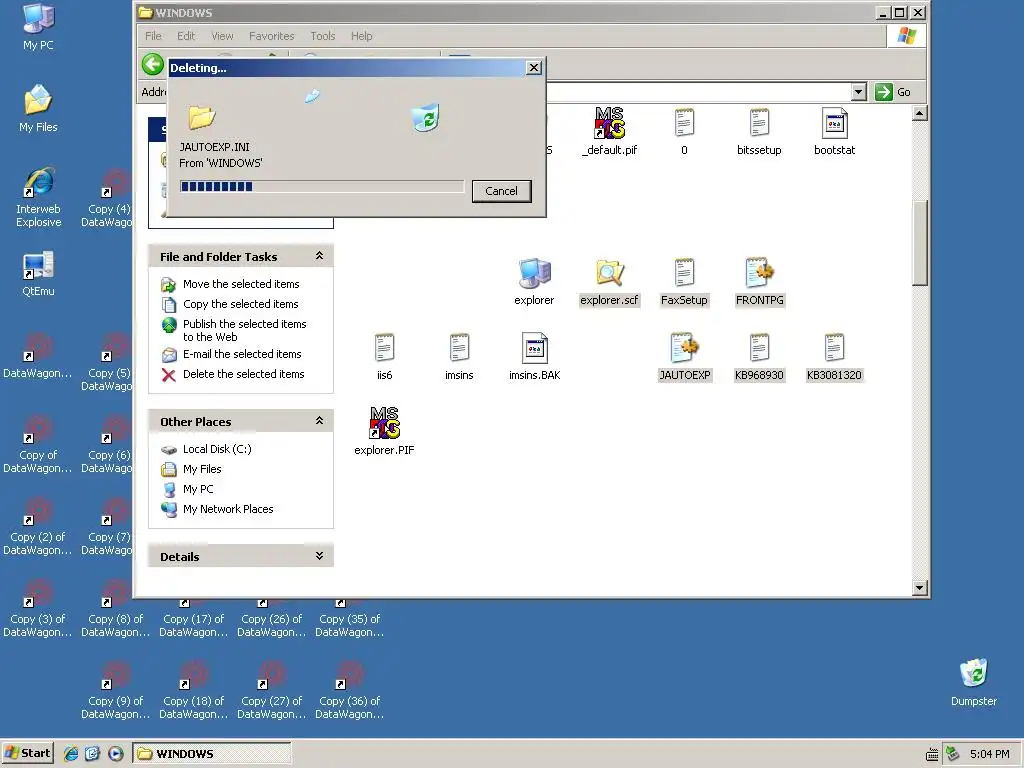Collapse the File and Folder Tasks panel
This screenshot has height=768, width=1024.
[319, 256]
